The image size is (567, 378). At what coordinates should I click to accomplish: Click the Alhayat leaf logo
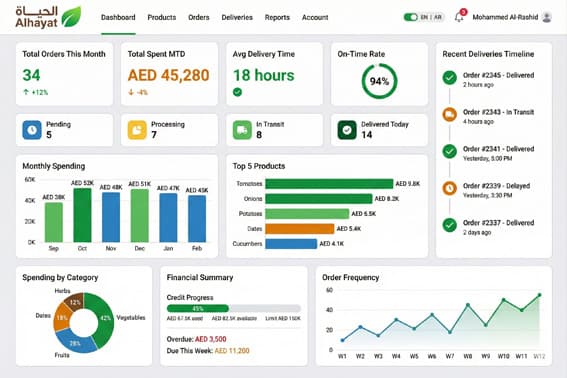click(71, 17)
